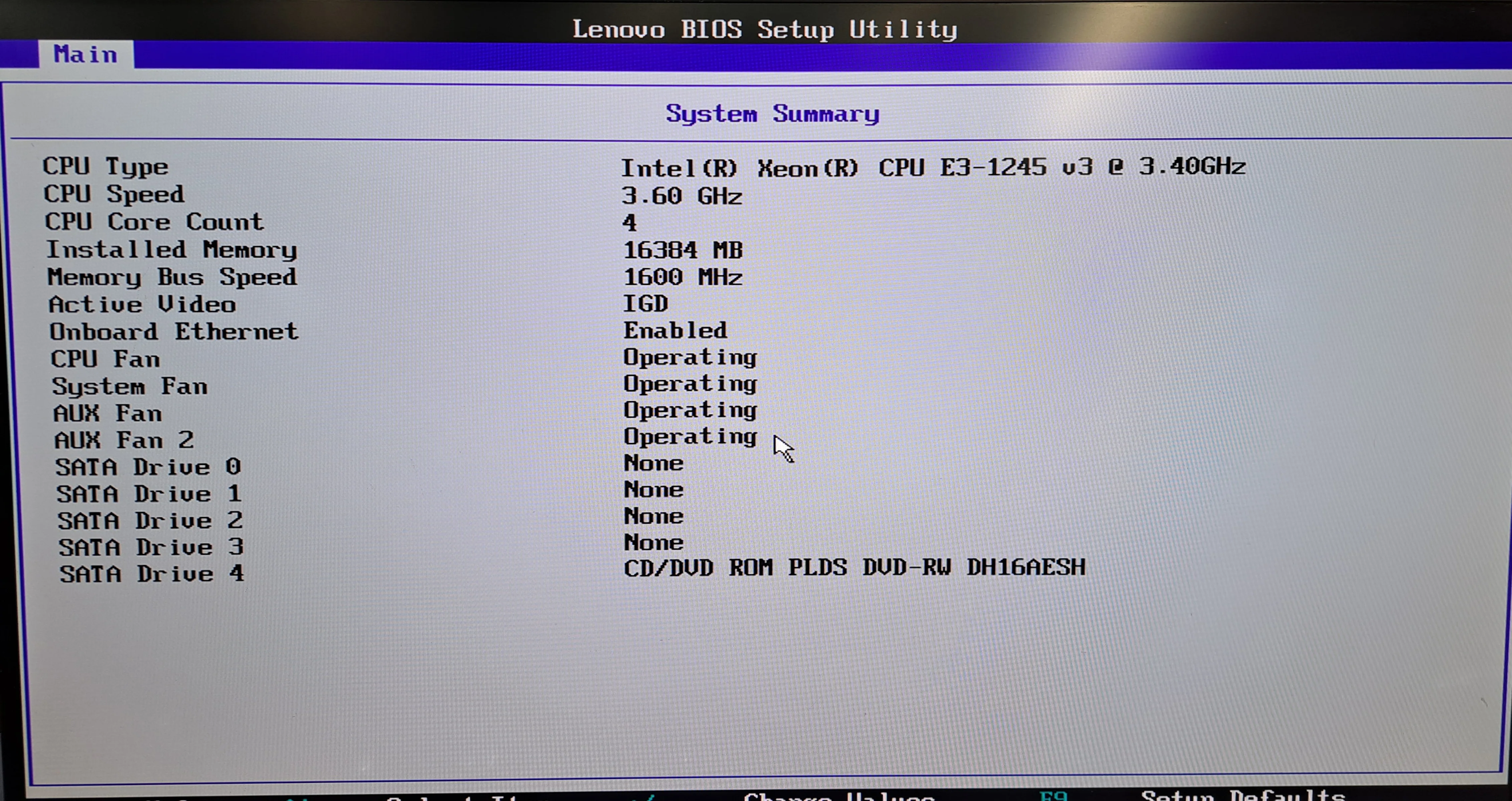Select the IGD value

pos(646,304)
